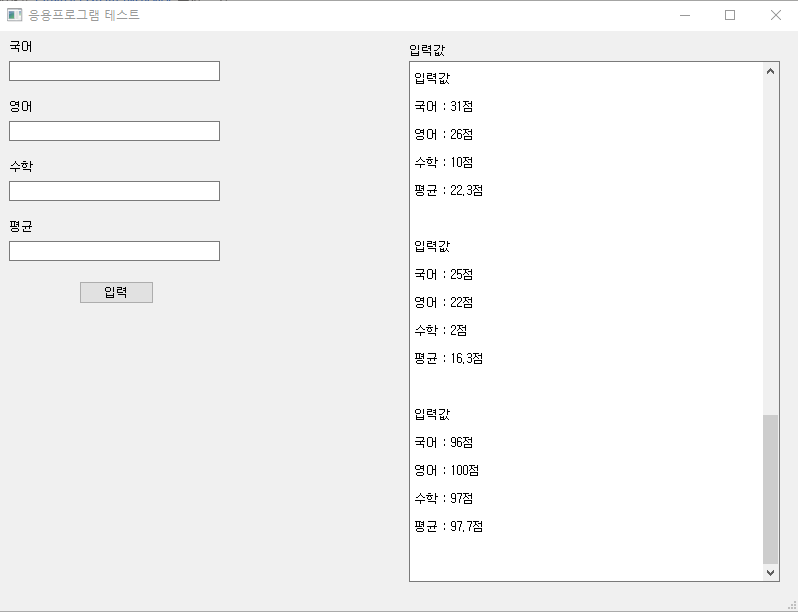Click the line '국어 : 25점'
The height and width of the screenshot is (612, 798).
click(444, 275)
